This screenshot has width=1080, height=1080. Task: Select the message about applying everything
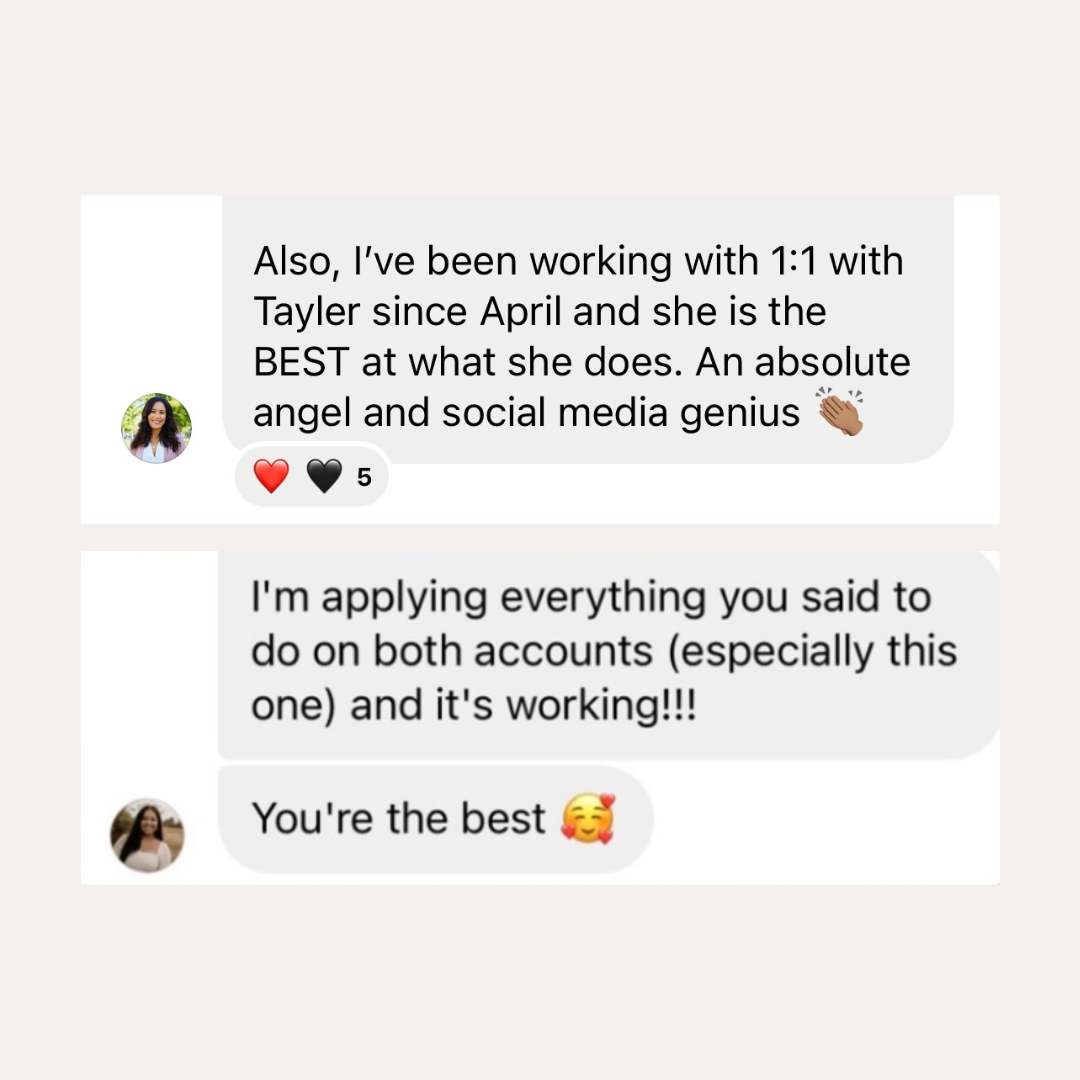pos(609,655)
